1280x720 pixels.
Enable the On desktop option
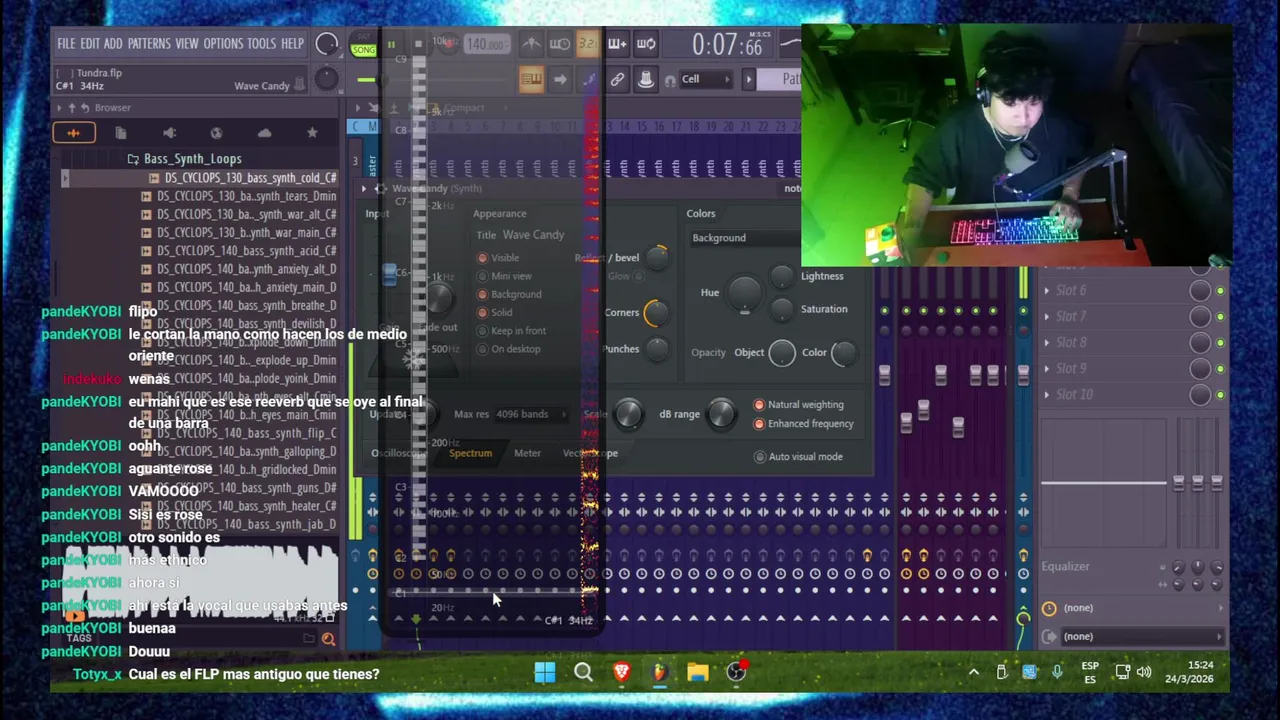coord(482,349)
